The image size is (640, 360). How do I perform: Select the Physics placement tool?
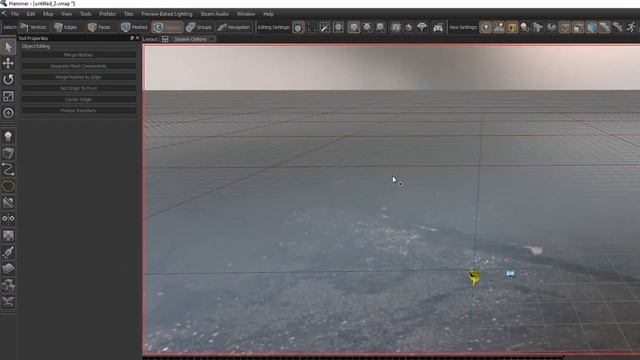click(8, 285)
